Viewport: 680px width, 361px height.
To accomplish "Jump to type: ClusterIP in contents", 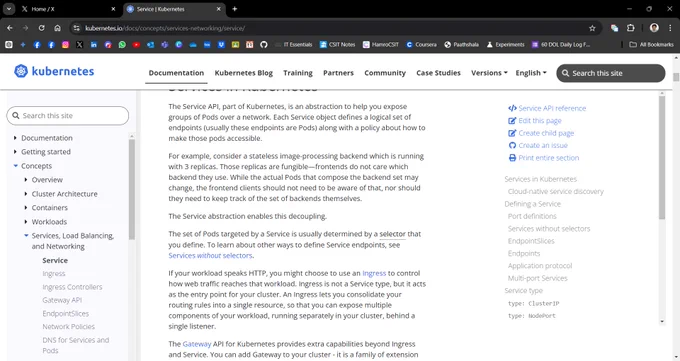I will point(533,303).
